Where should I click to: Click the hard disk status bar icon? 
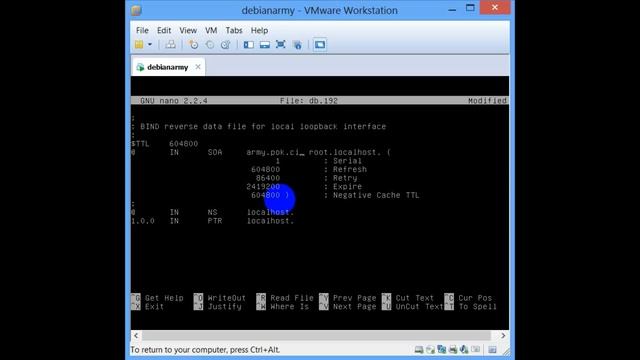pos(419,349)
